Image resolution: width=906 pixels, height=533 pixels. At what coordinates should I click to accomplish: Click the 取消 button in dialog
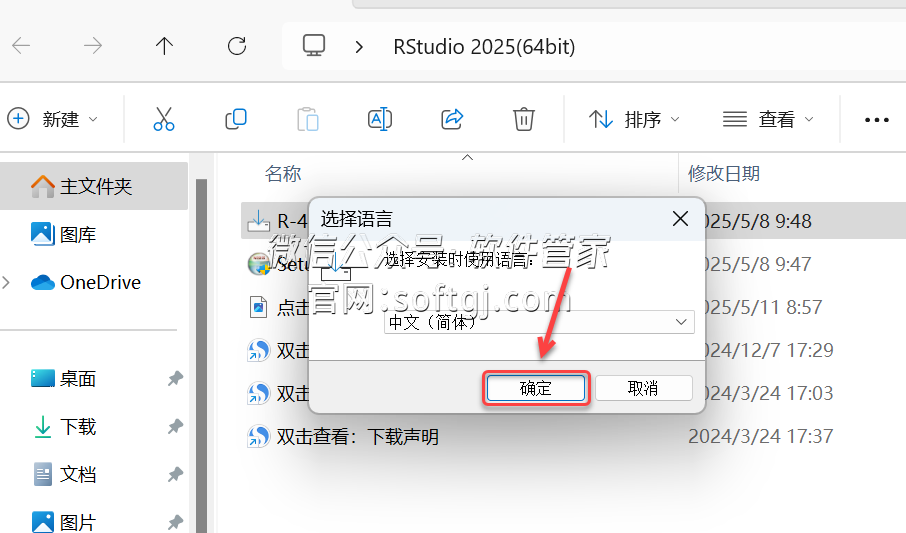tap(644, 388)
